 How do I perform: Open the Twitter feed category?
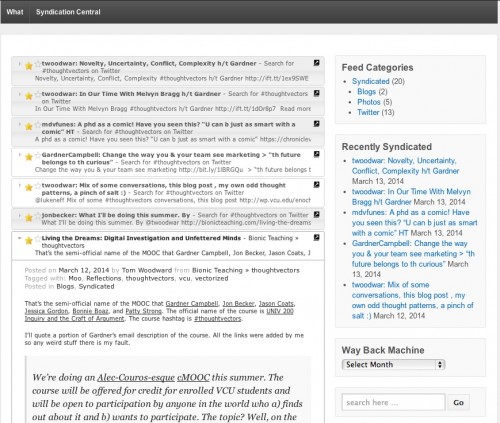368,112
